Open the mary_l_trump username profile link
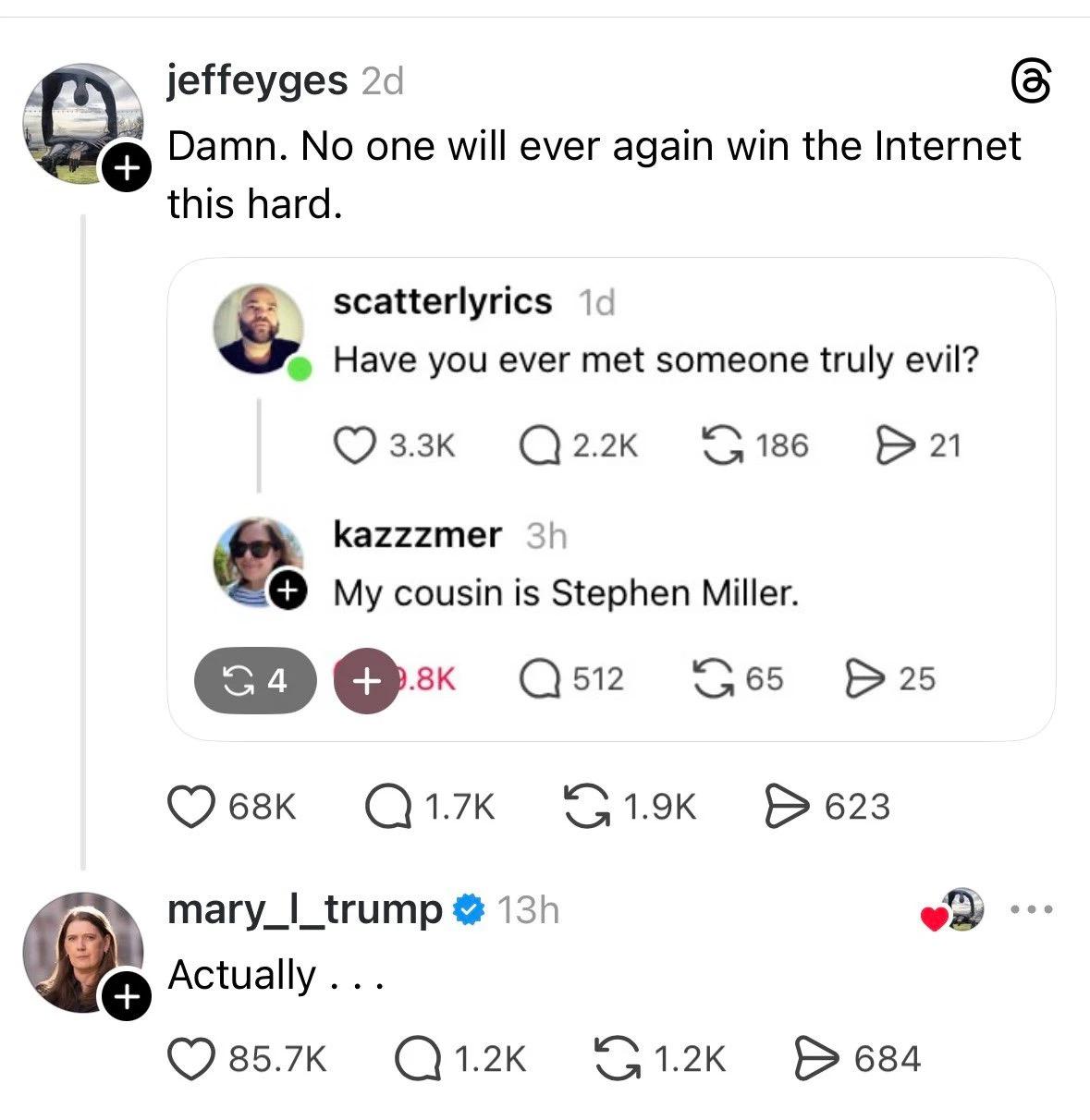1090x1120 pixels. click(x=305, y=909)
